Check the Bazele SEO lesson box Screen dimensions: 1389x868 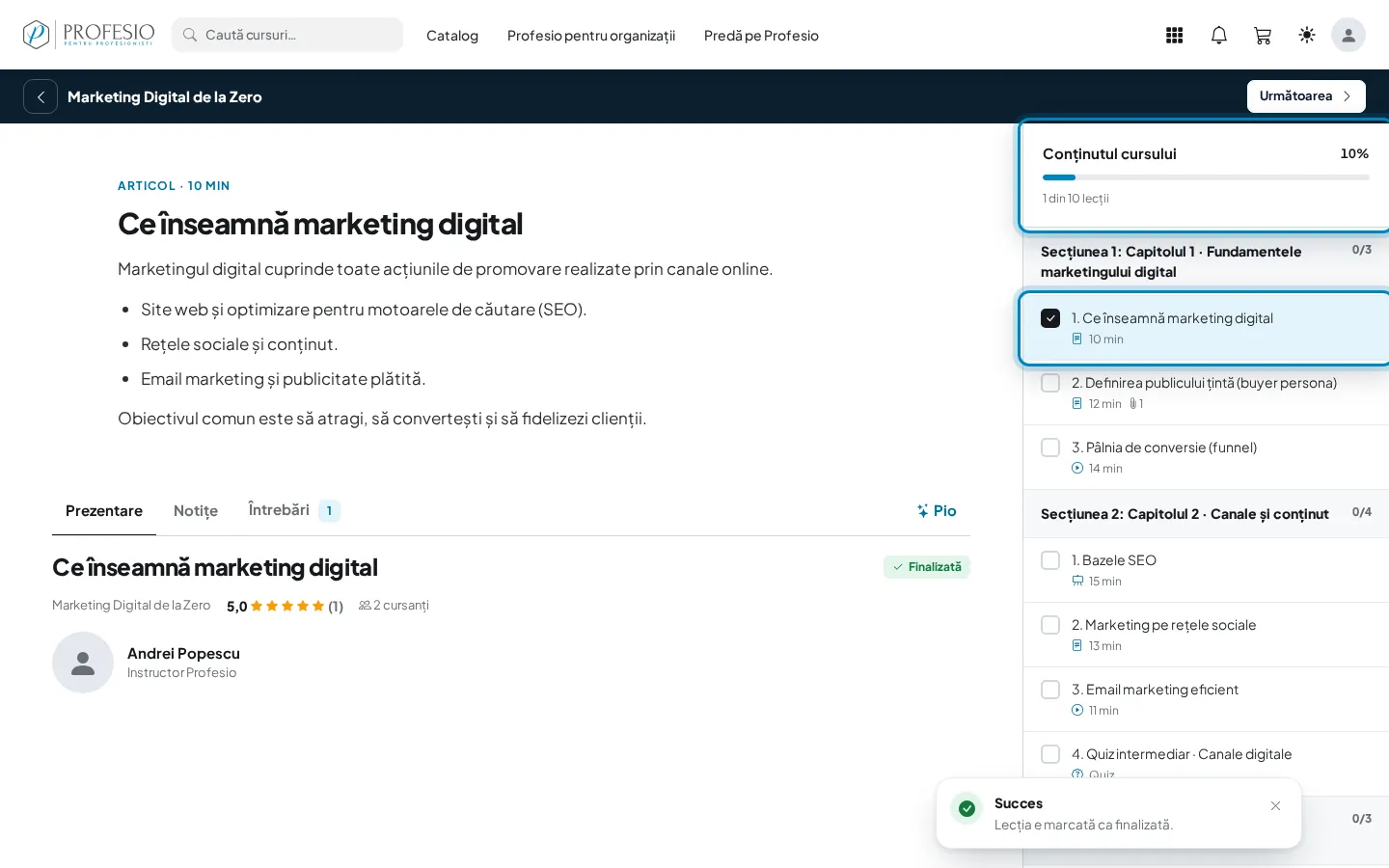tap(1050, 560)
